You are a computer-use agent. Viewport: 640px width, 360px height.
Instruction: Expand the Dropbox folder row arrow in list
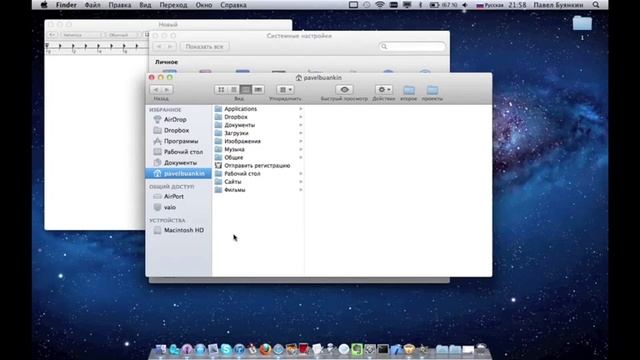(x=300, y=117)
